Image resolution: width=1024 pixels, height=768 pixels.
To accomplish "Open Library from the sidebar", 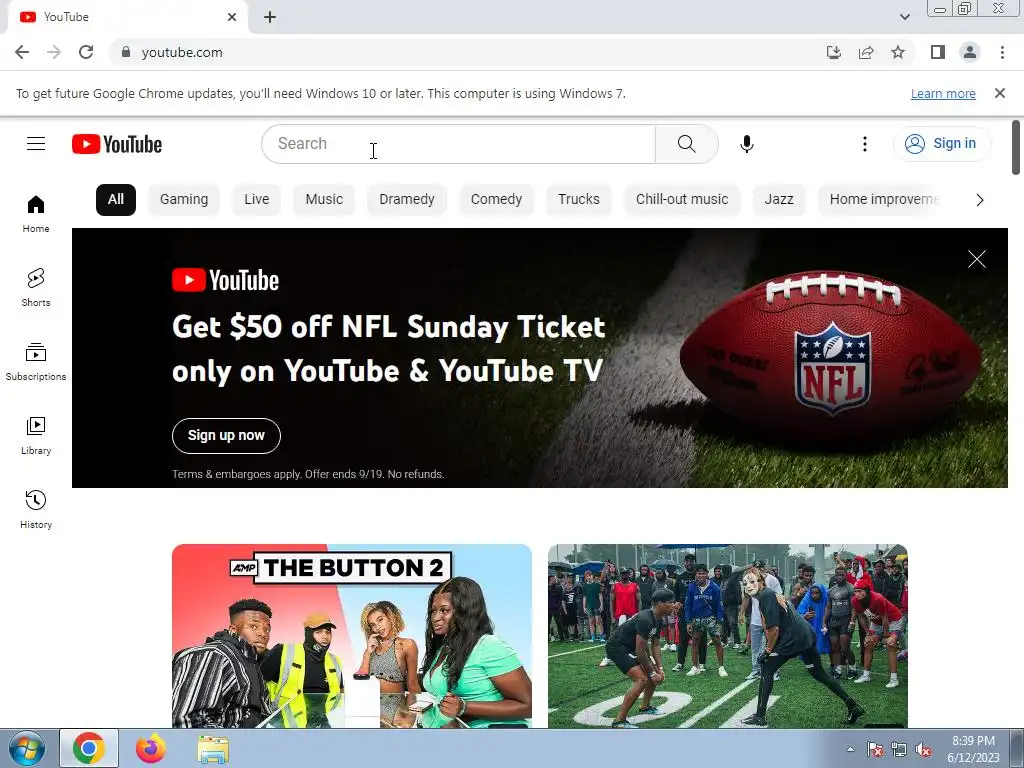I will (x=36, y=436).
